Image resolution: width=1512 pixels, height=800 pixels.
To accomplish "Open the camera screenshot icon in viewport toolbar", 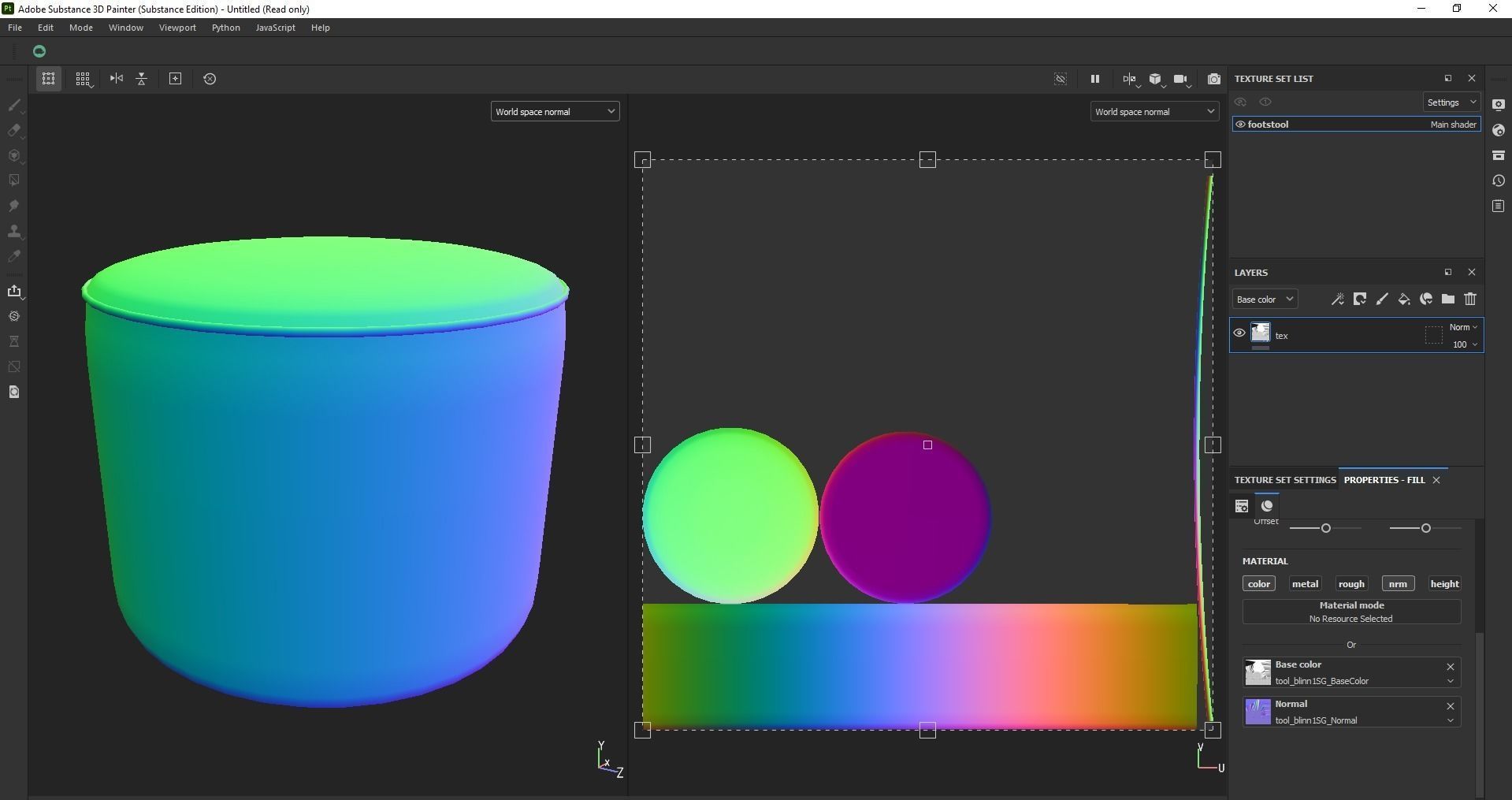I will click(x=1214, y=79).
